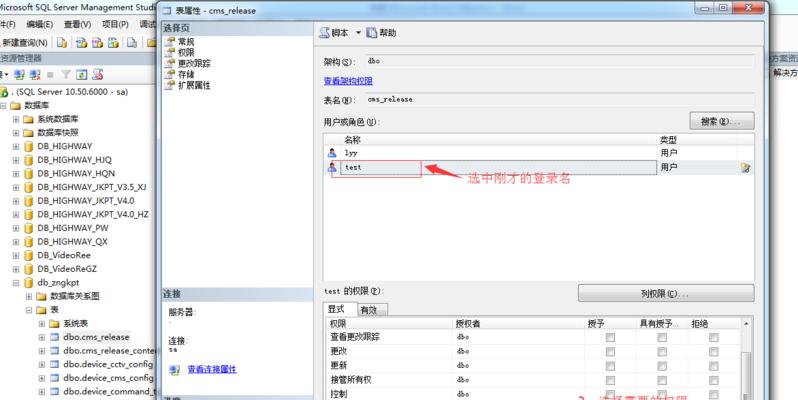Expand the 系统数据库 folder node
The width and height of the screenshot is (798, 400).
click(16, 119)
